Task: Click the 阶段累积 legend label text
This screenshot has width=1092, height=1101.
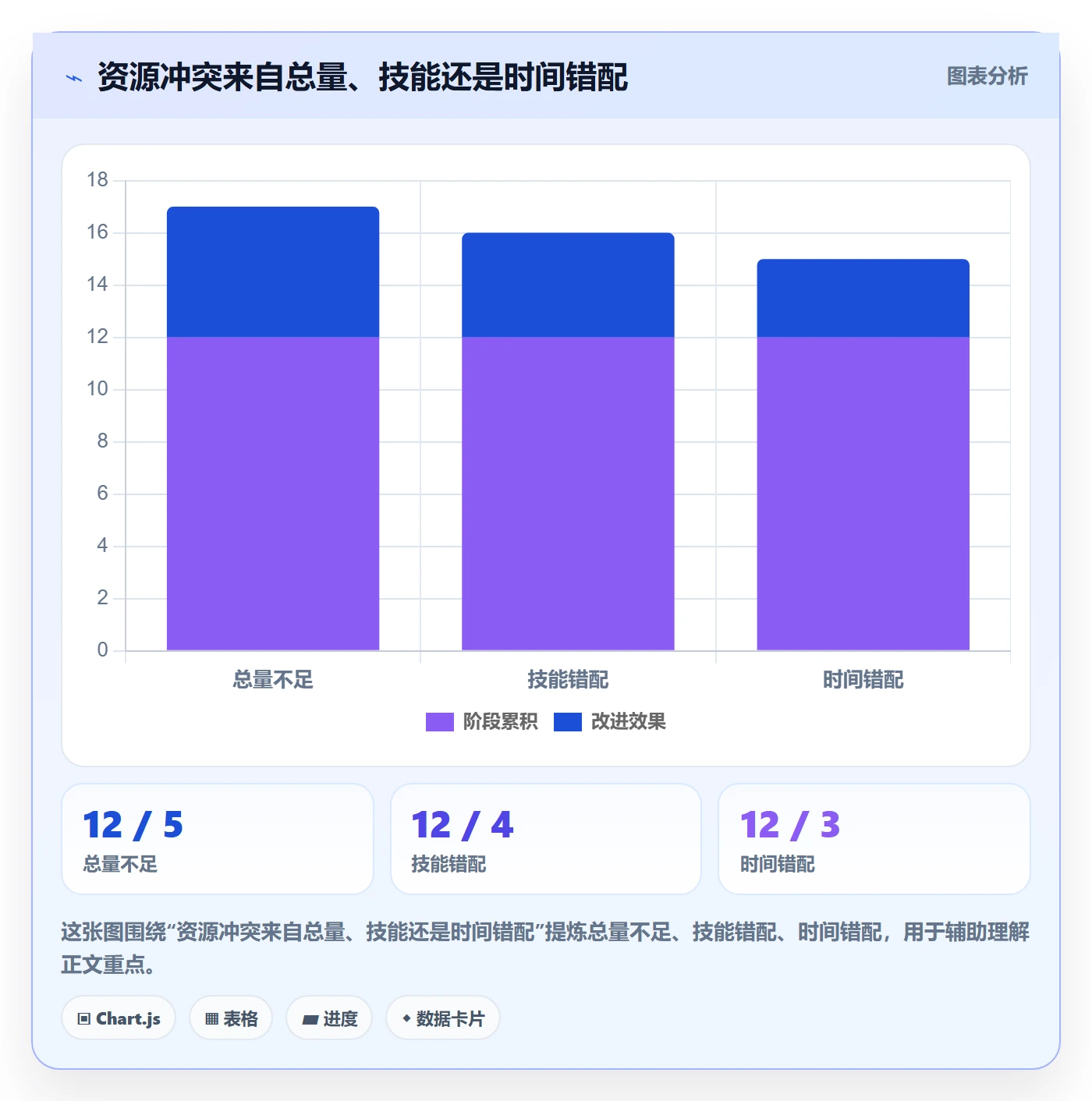Action: [500, 722]
